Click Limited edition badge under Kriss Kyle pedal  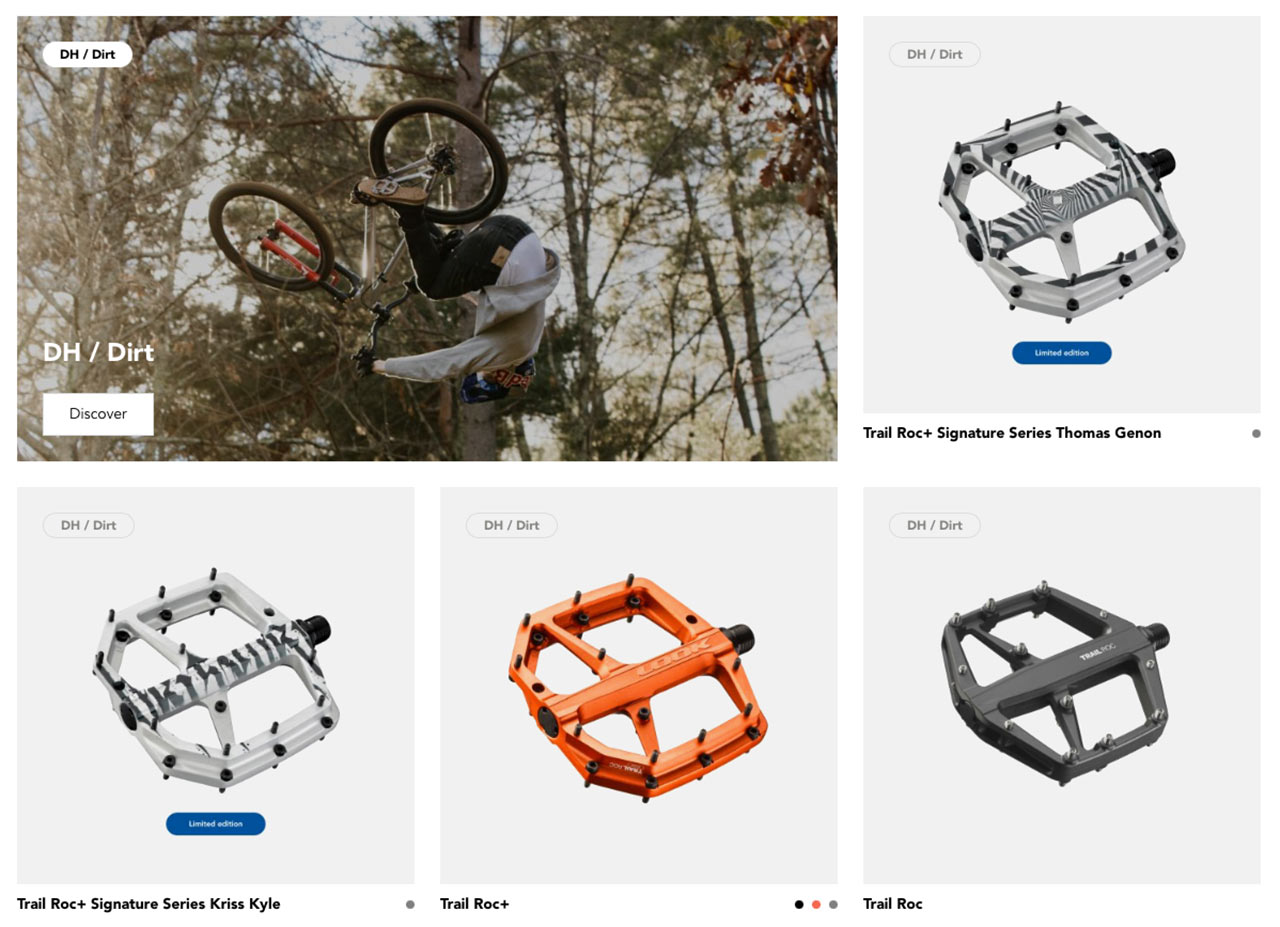coord(216,824)
